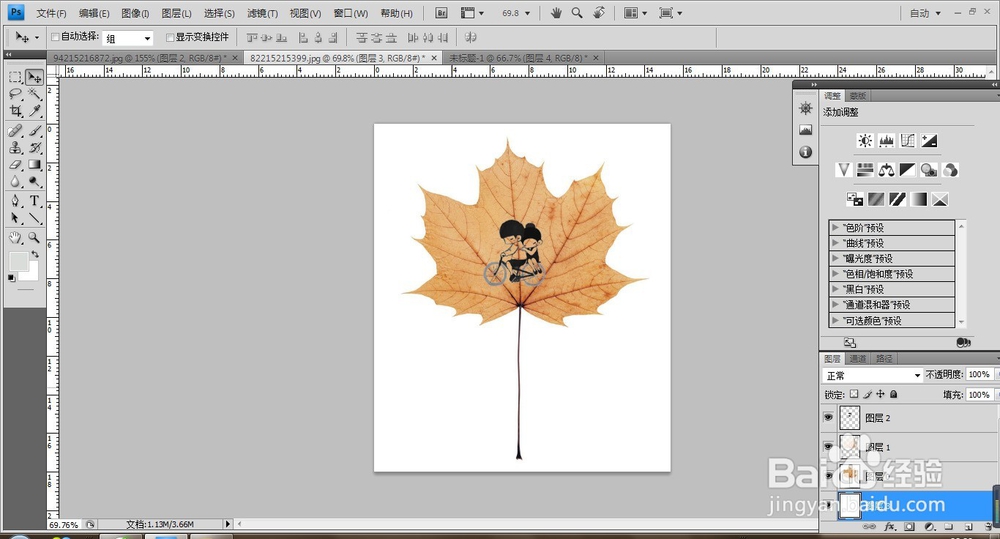
Task: Expand the "通道混和器"预设 list
Action: click(x=835, y=305)
